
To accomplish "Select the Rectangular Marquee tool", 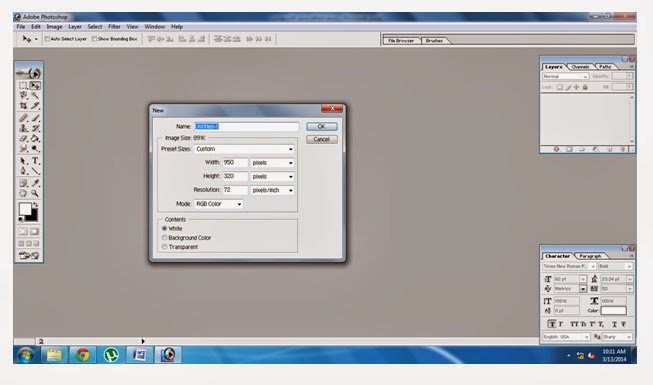I will 23,85.
